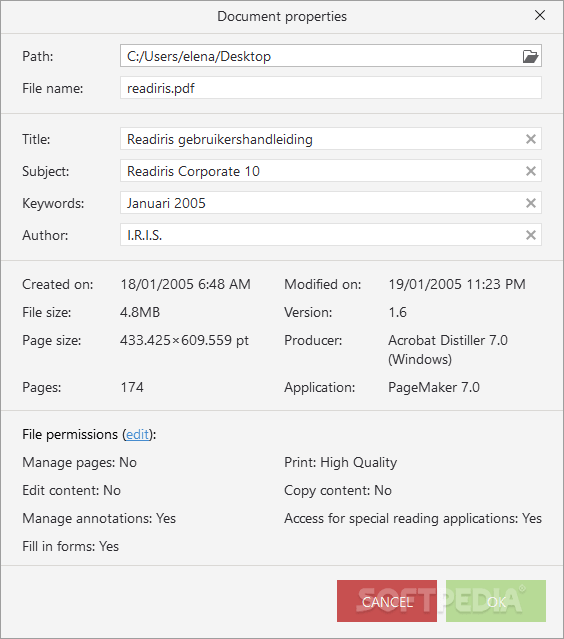Confirm with the OK button

point(496,601)
